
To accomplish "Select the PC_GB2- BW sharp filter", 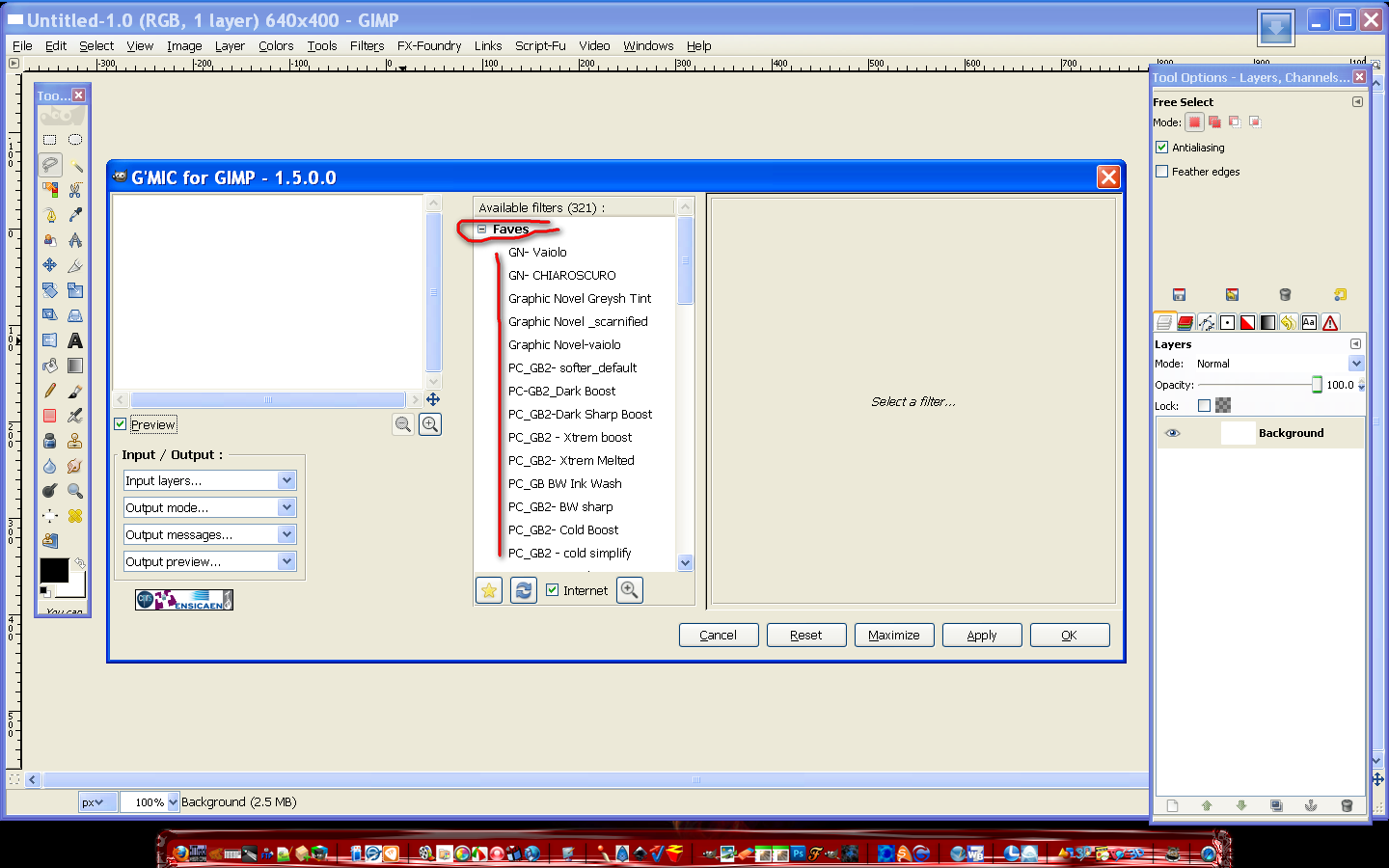I will [x=560, y=506].
